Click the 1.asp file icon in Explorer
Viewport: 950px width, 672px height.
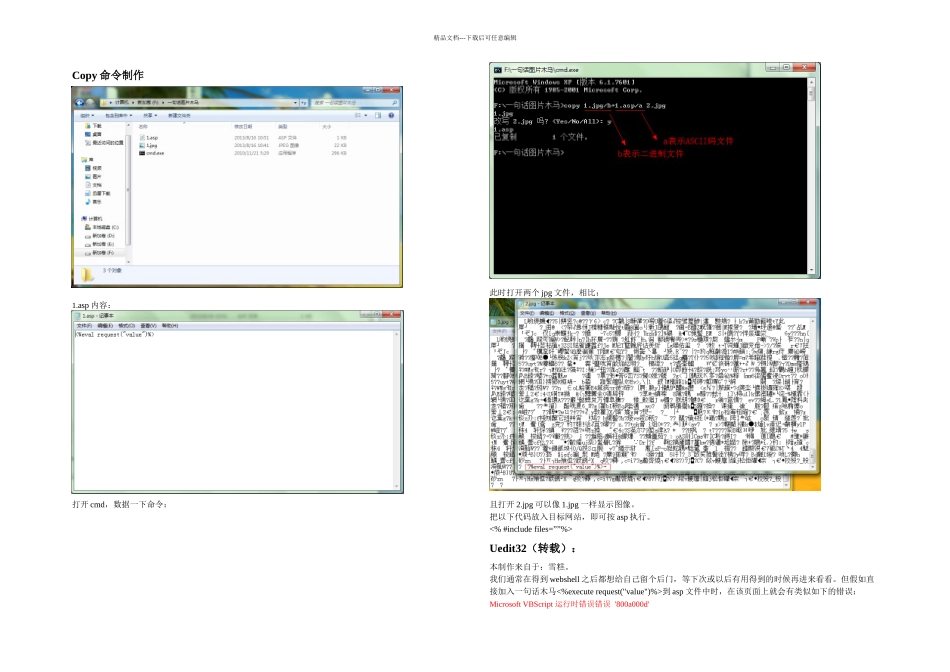(x=142, y=138)
